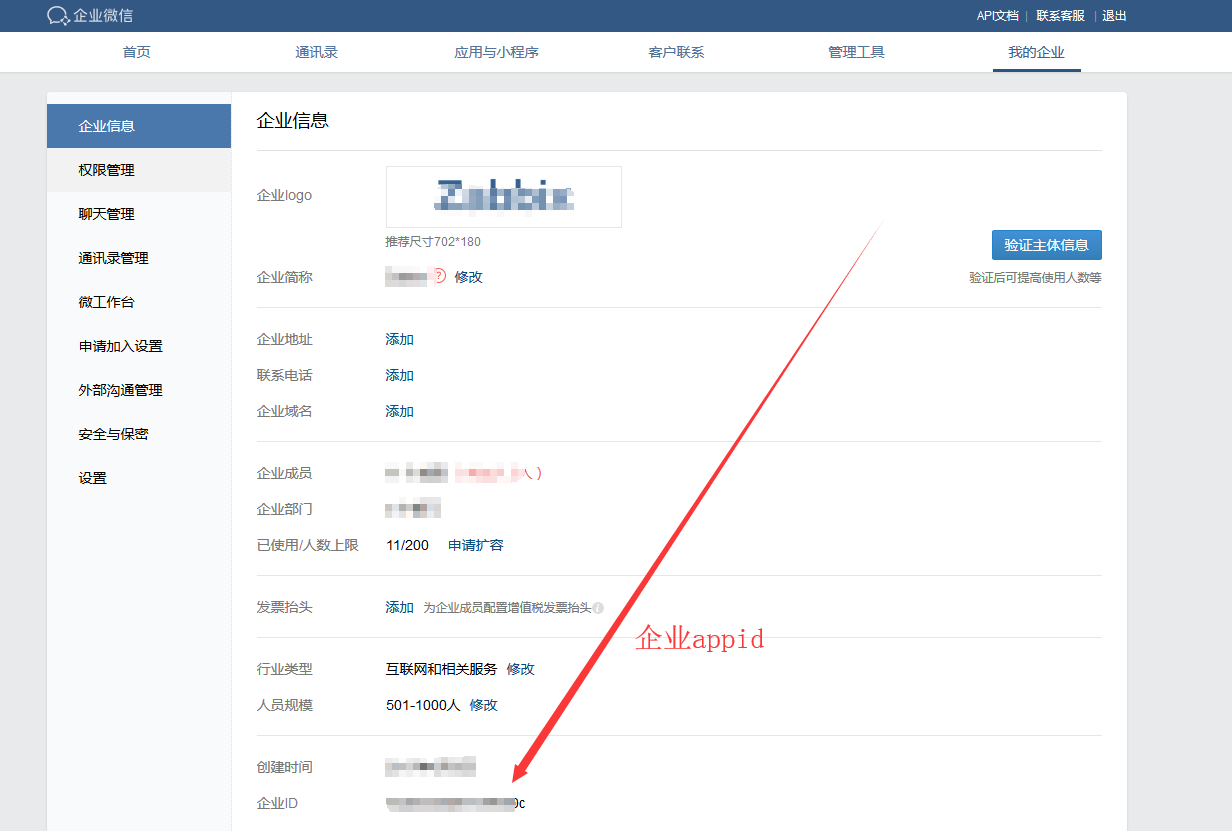This screenshot has height=831, width=1232.
Task: Select 聊天管理 in the sidebar
Action: tap(106, 214)
